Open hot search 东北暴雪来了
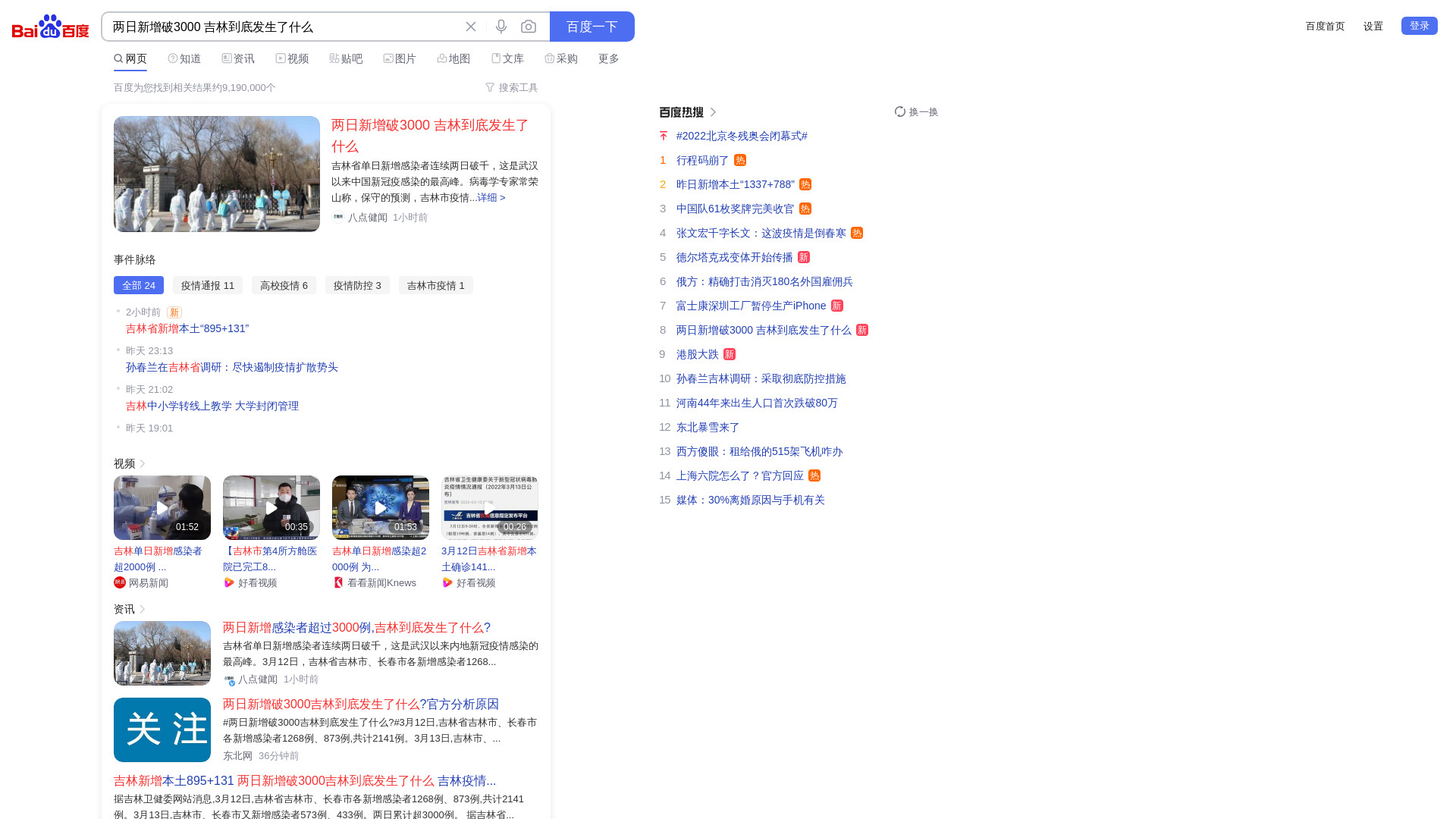 pyautogui.click(x=708, y=427)
